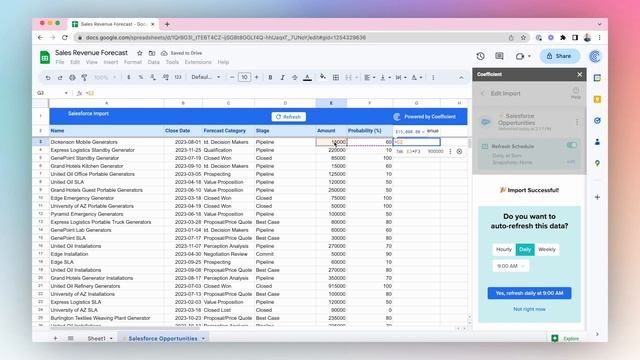The height and width of the screenshot is (360, 640).
Task: Click the Coefficient account avatar icon
Action: coord(595,56)
